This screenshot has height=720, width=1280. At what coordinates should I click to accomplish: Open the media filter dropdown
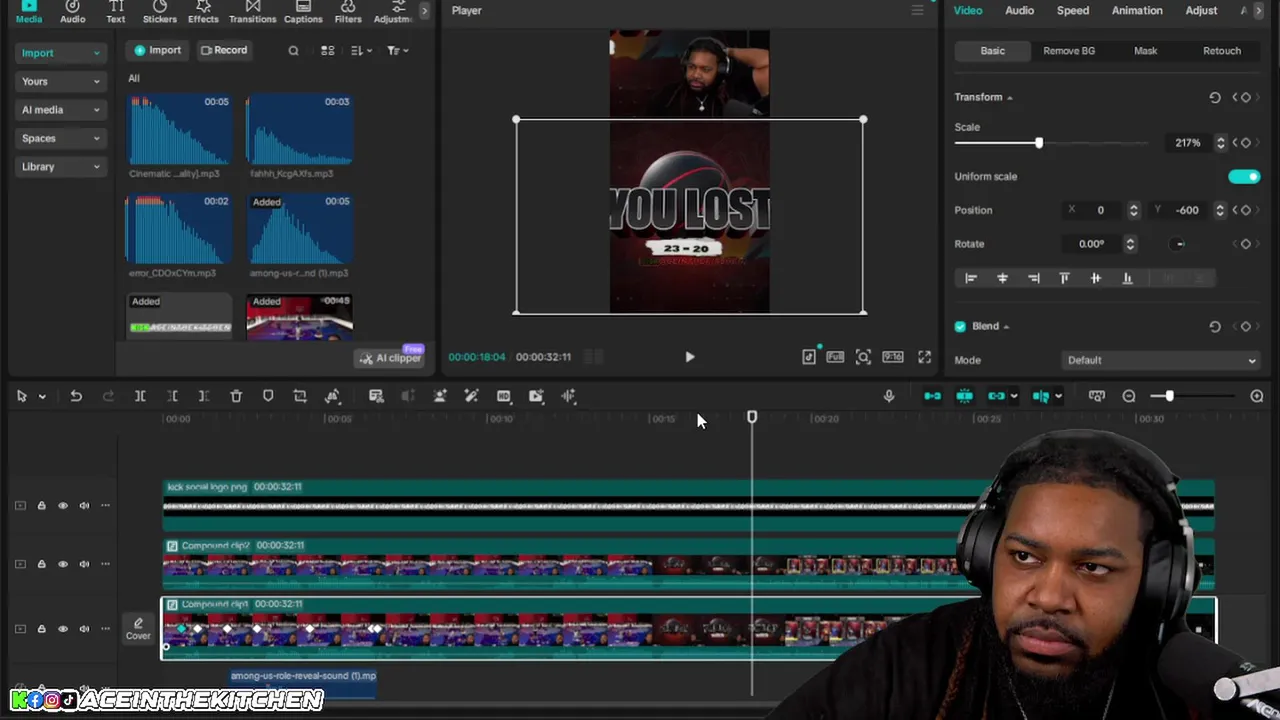click(x=397, y=50)
